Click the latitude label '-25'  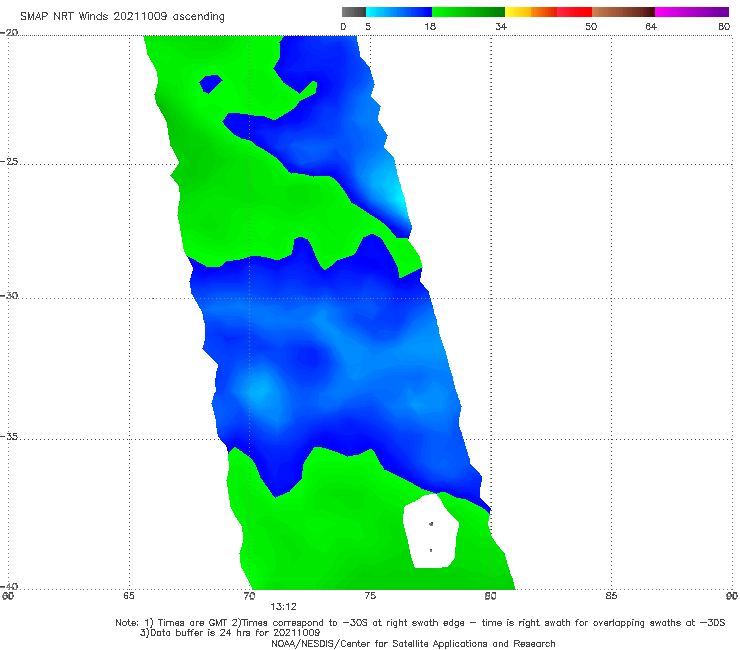(9, 161)
